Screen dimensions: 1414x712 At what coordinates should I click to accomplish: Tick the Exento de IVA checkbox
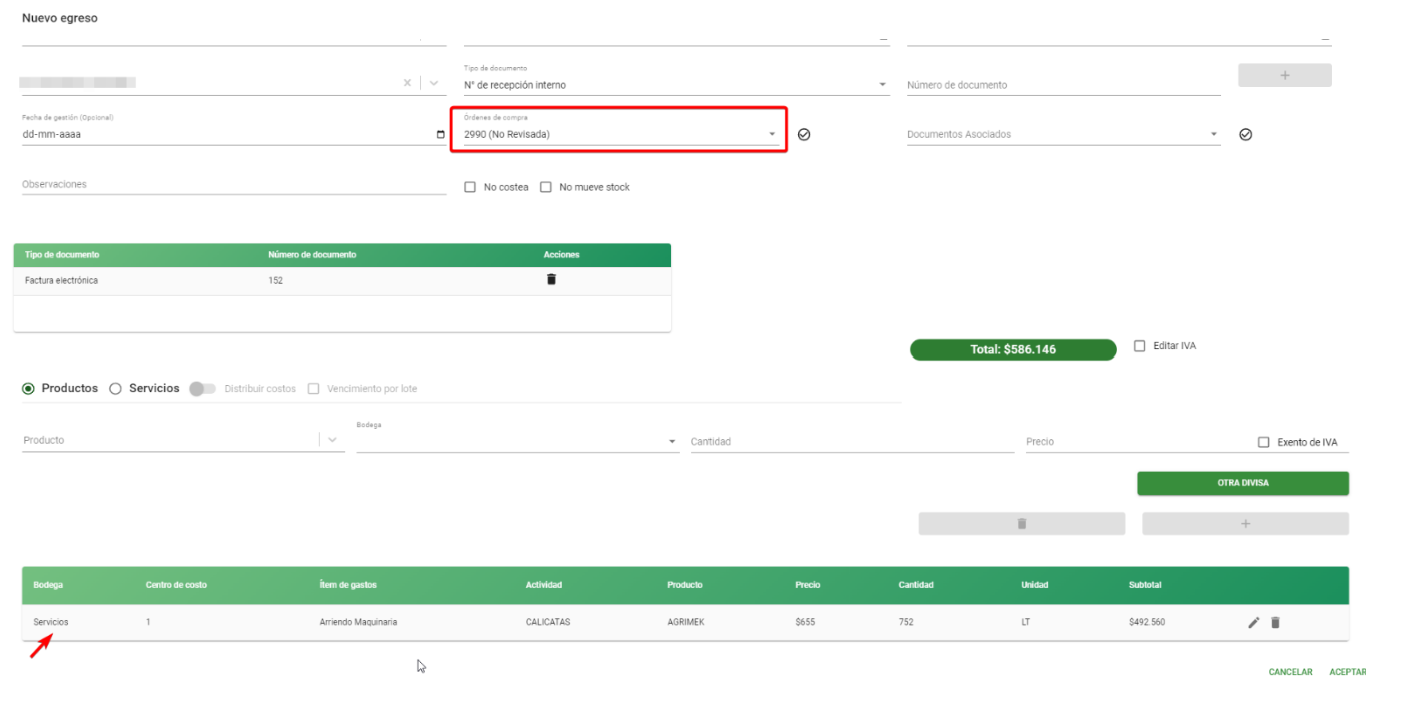point(1264,442)
